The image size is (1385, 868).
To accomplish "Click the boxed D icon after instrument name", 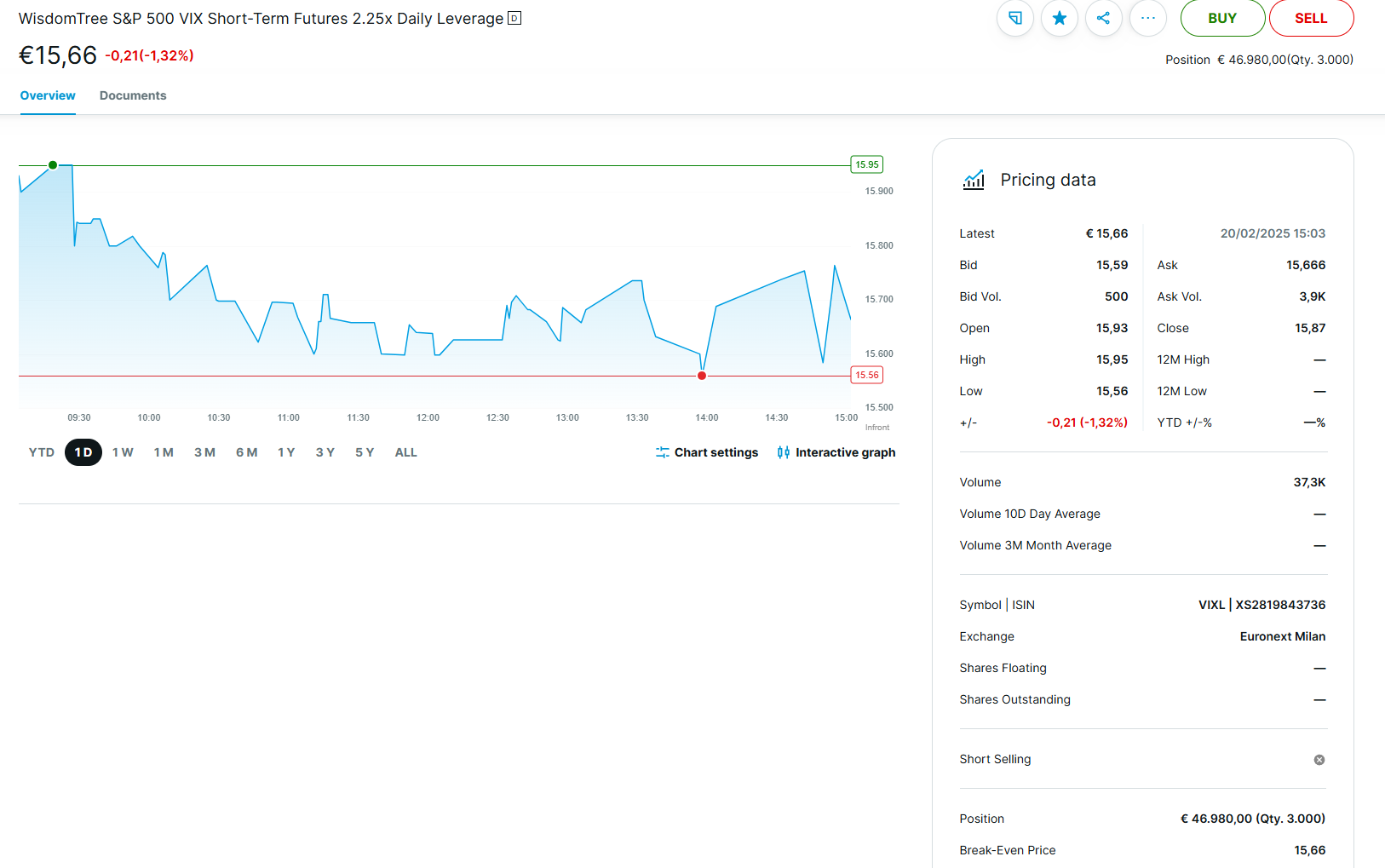I will coord(514,18).
